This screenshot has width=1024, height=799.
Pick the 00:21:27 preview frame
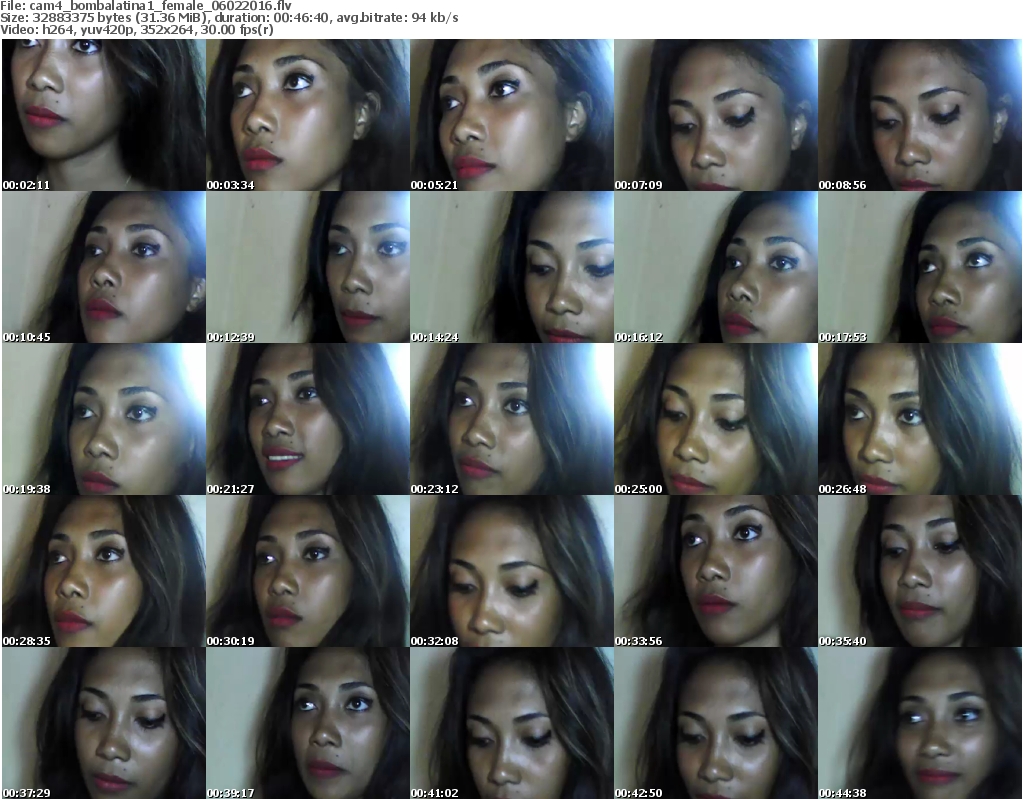pos(308,419)
